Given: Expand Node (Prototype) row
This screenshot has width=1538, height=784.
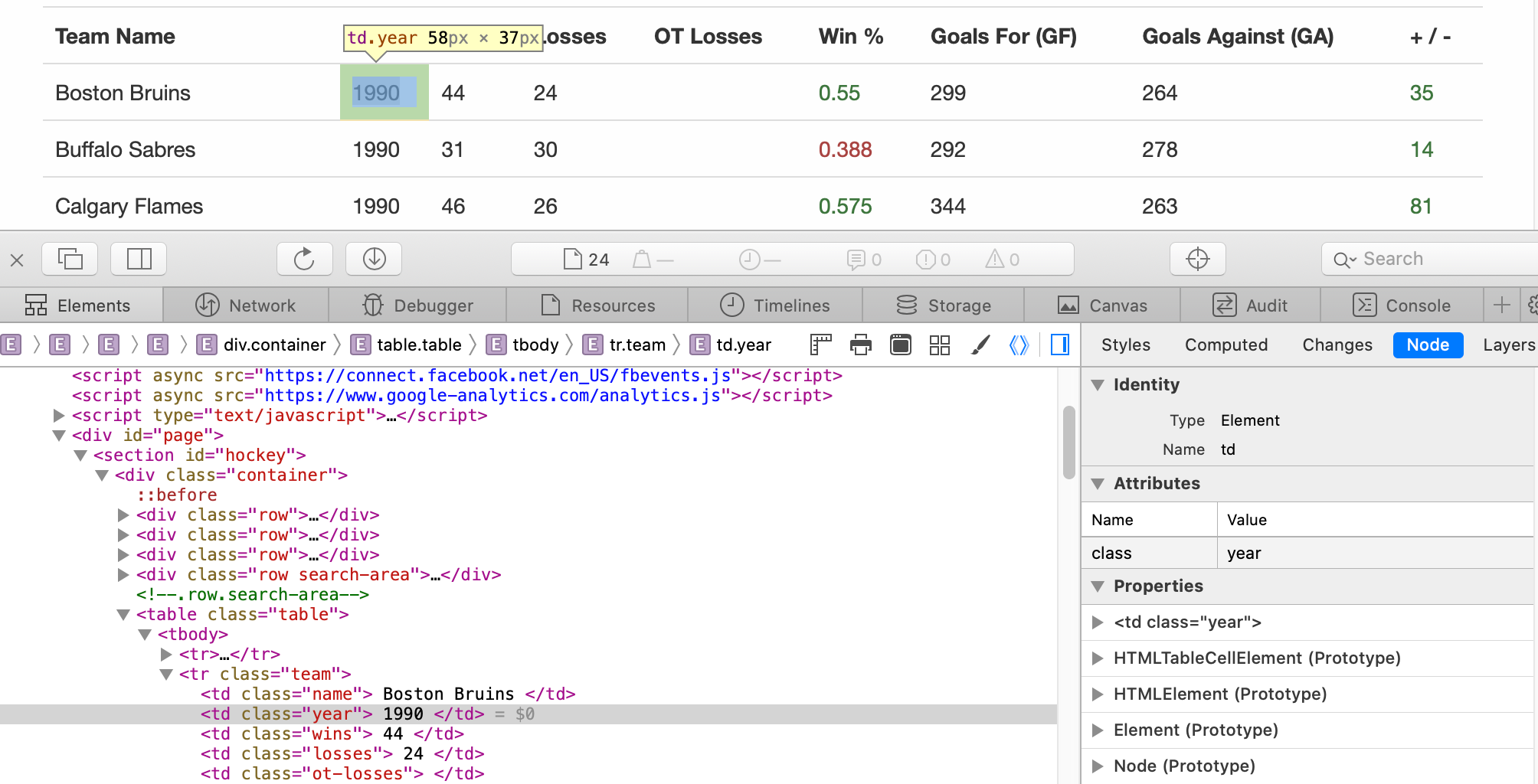Looking at the screenshot, I should (x=1098, y=766).
